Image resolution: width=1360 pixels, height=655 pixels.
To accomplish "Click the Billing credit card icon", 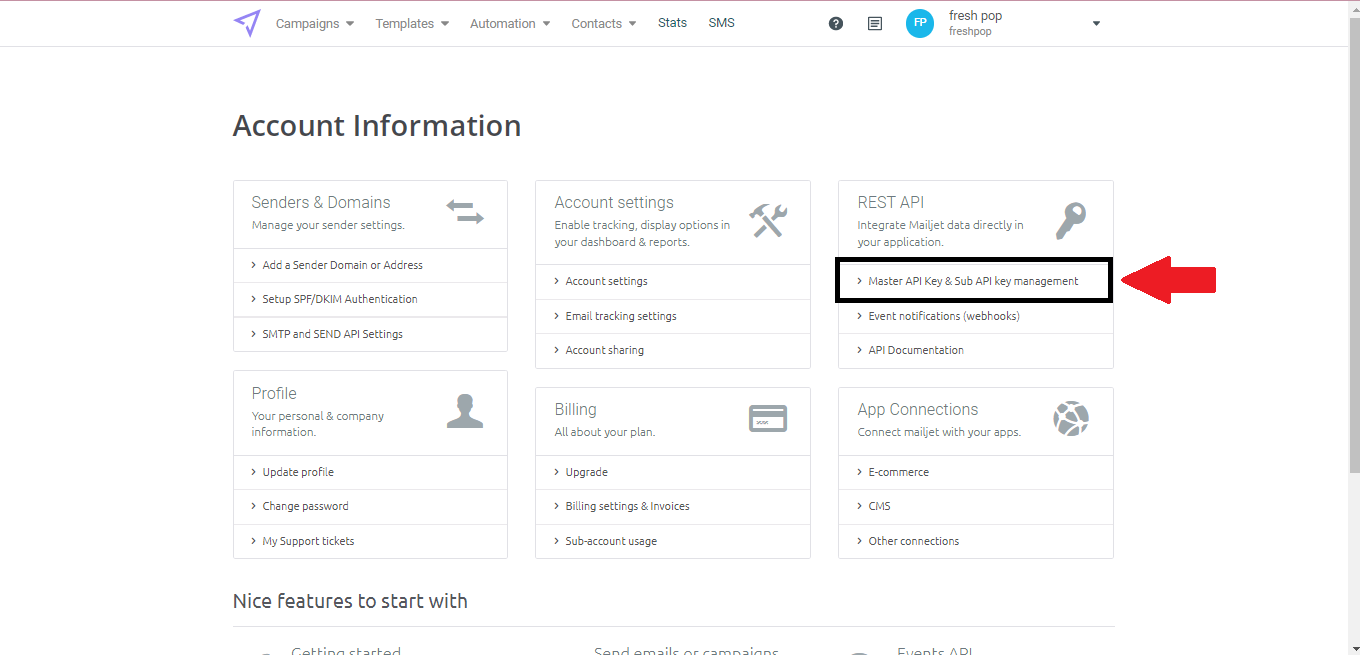I will point(768,418).
